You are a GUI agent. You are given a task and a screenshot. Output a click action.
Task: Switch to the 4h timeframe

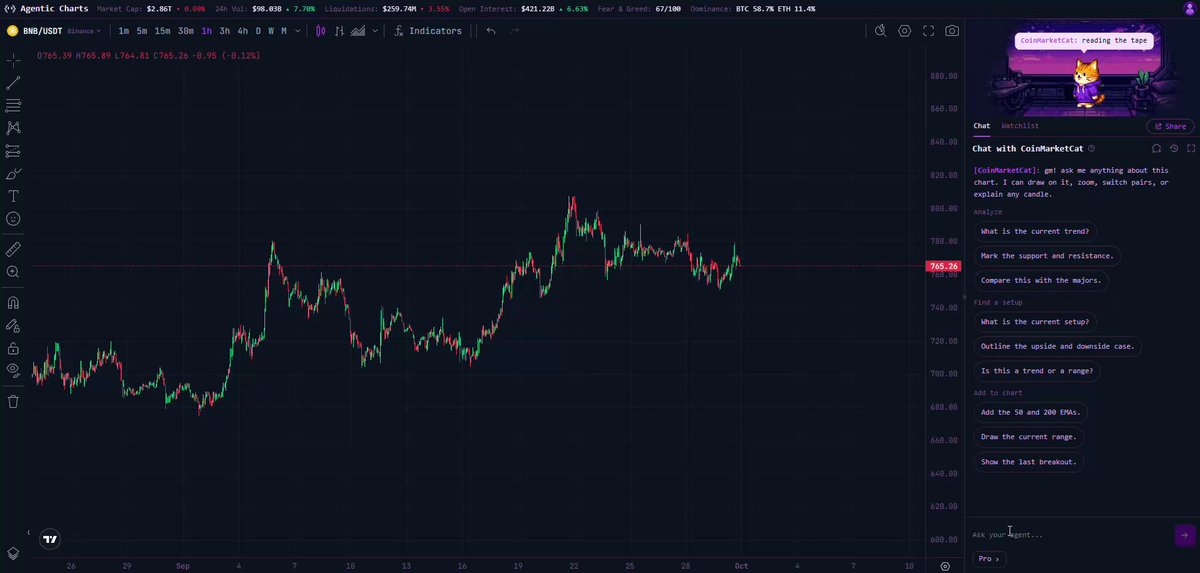click(243, 31)
